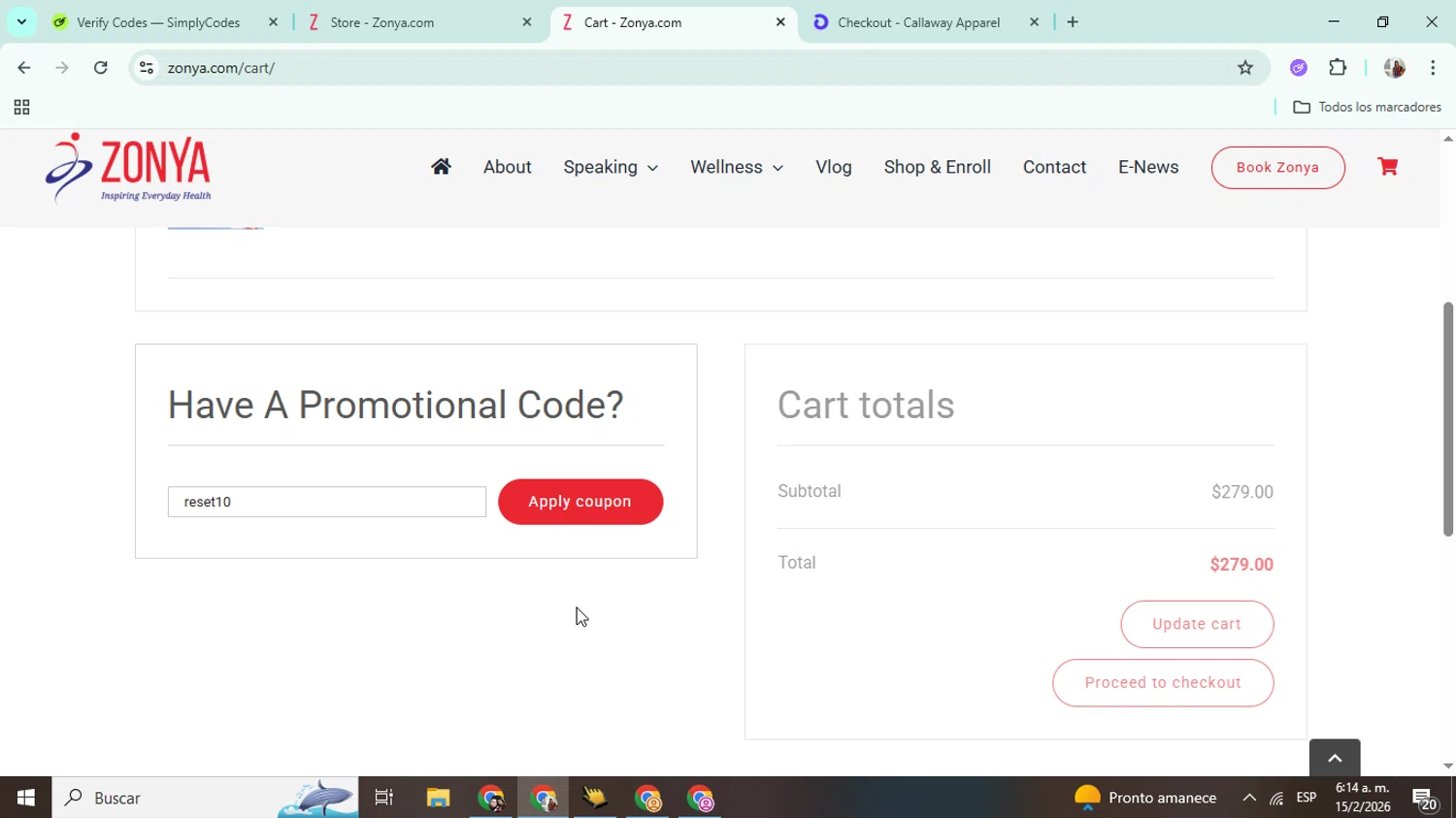The image size is (1456, 818).
Task: Open the apps grid in bookmarks bar
Action: [x=21, y=107]
